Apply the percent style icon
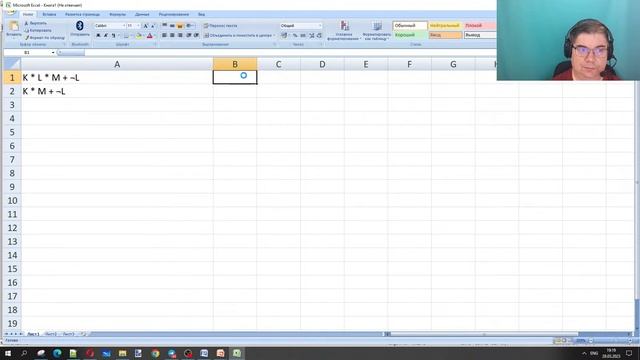 (x=295, y=36)
